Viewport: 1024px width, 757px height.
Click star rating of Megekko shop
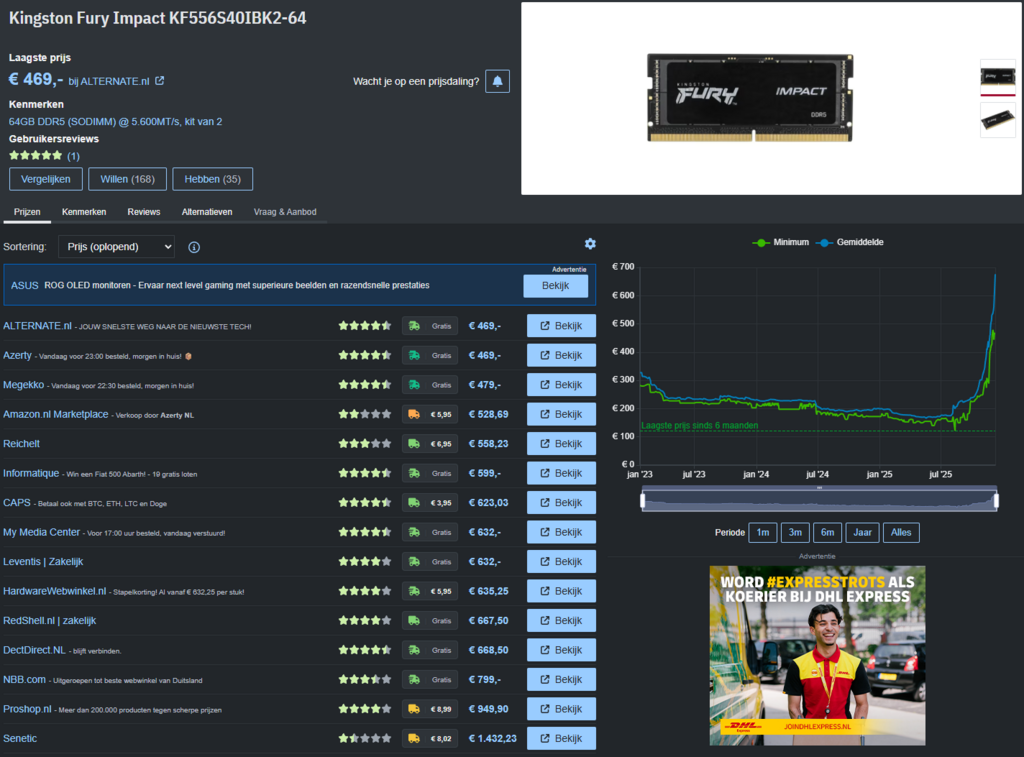pos(364,385)
